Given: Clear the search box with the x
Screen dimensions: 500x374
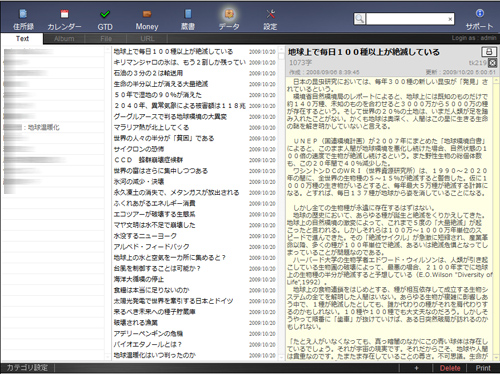Looking at the screenshot, I should (450, 19).
